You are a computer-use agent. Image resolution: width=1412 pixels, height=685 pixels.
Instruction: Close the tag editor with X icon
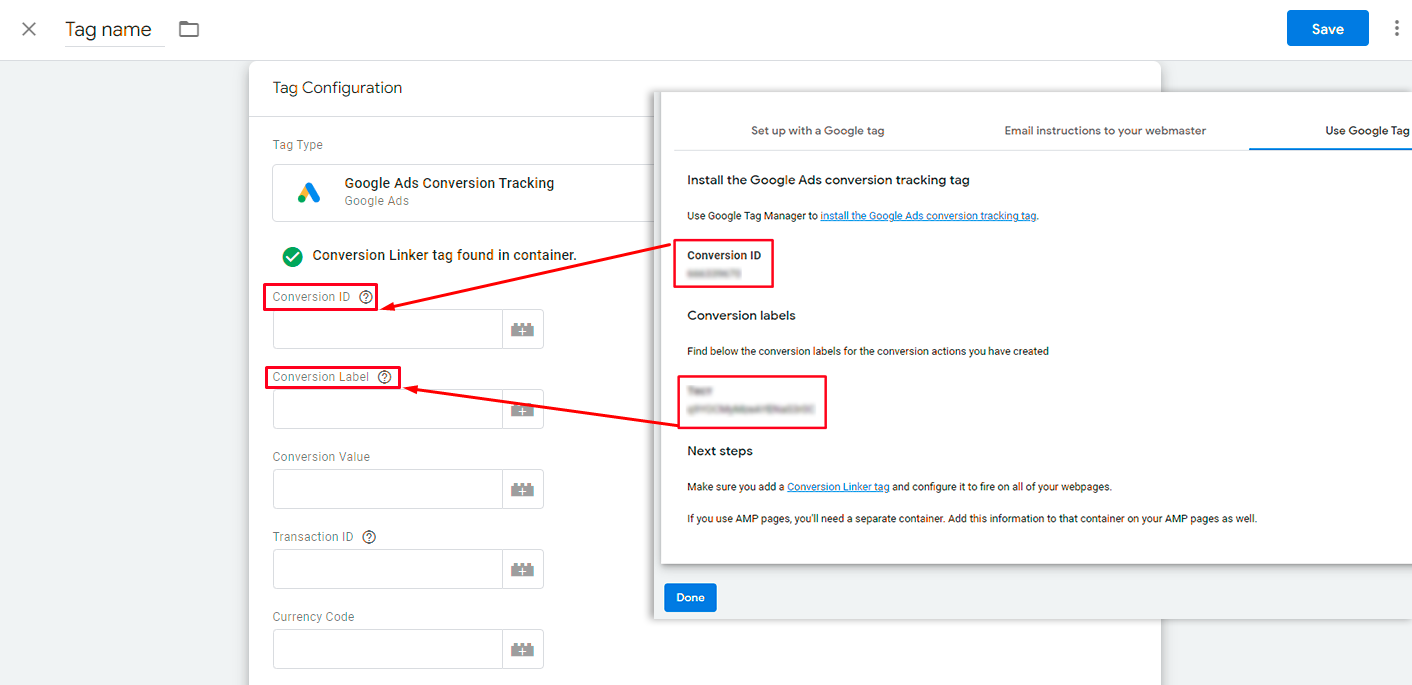(x=29, y=29)
